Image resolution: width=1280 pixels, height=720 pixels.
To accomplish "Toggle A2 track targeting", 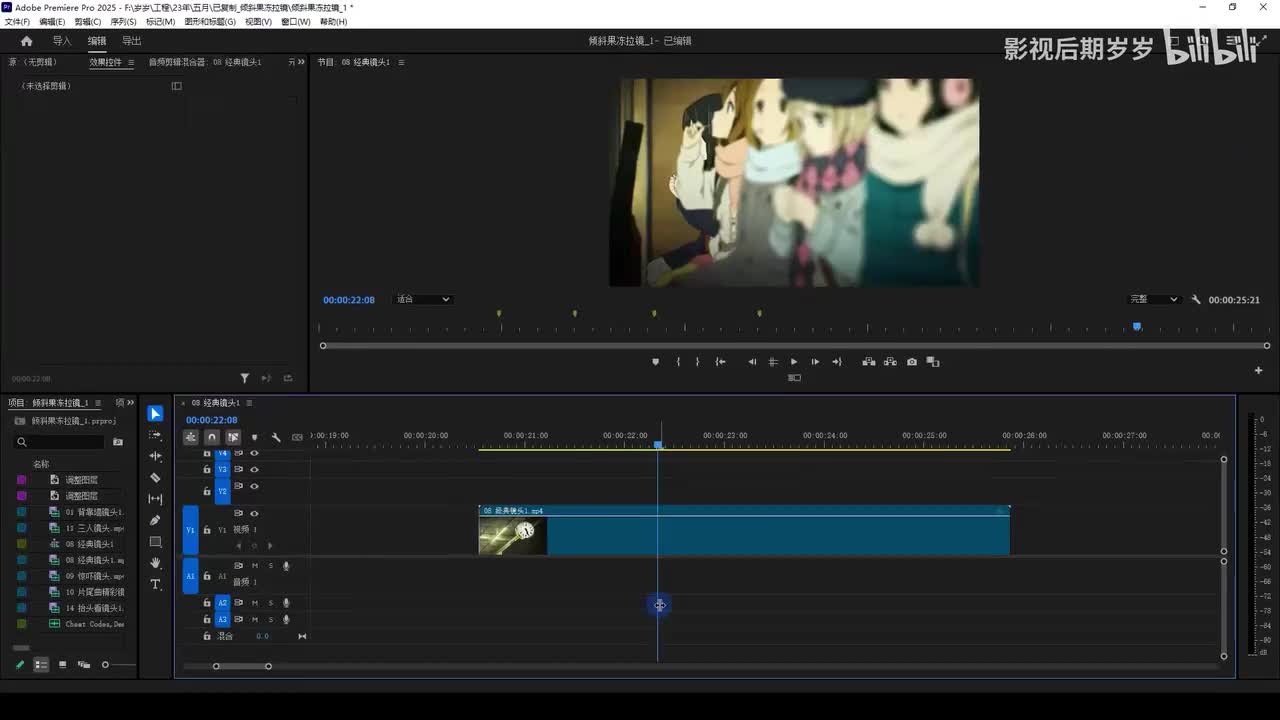I will [223, 603].
